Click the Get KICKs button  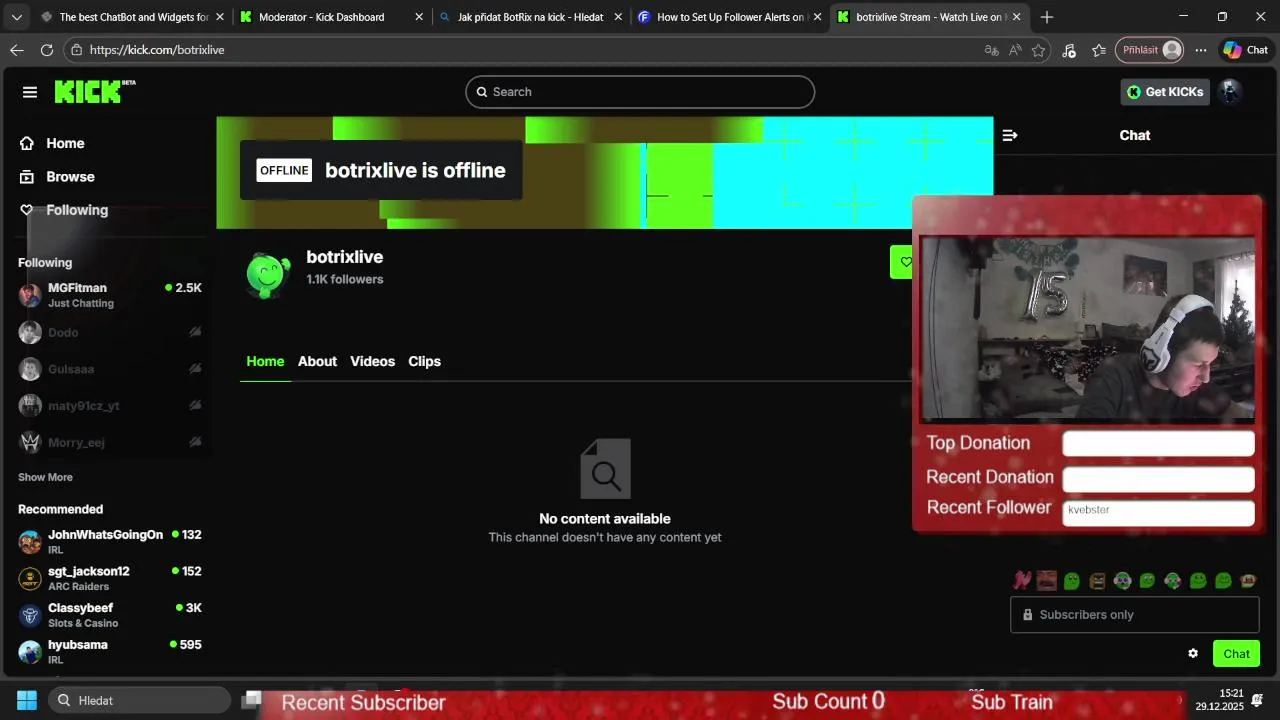(1165, 92)
